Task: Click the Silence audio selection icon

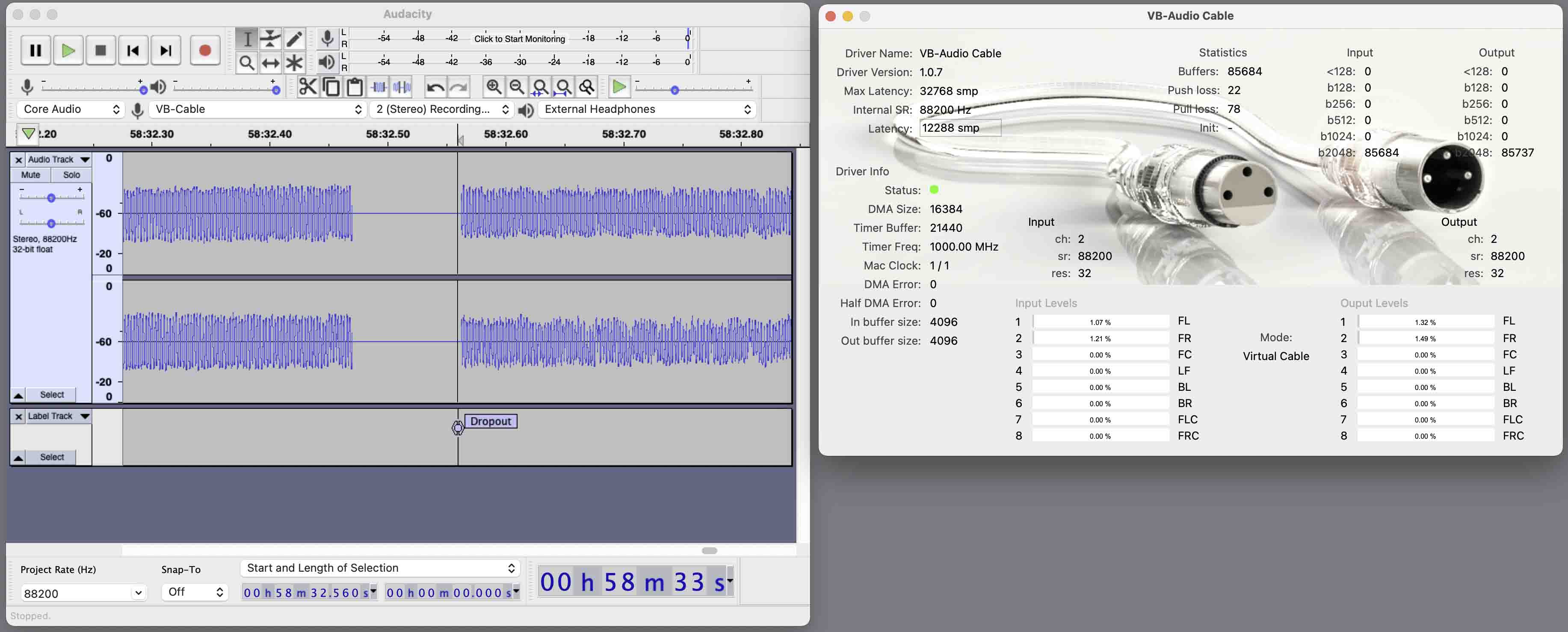Action: [402, 87]
